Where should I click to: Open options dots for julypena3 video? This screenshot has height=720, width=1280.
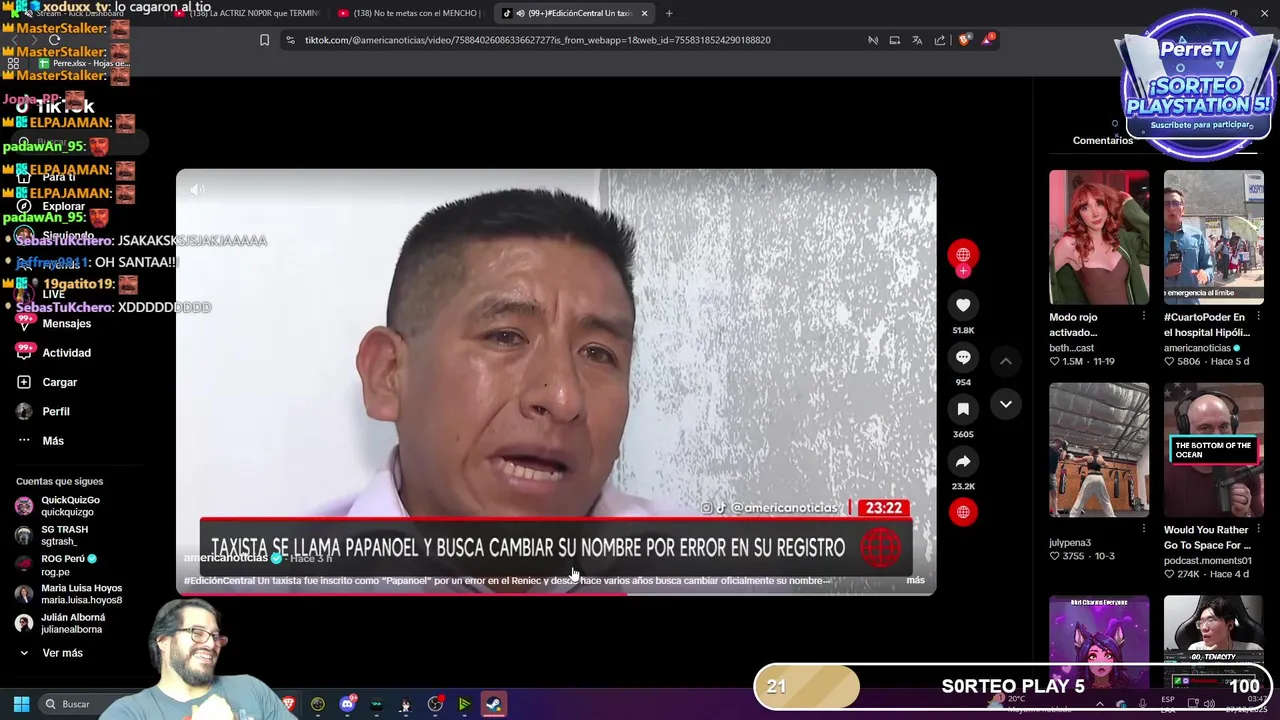point(1144,529)
